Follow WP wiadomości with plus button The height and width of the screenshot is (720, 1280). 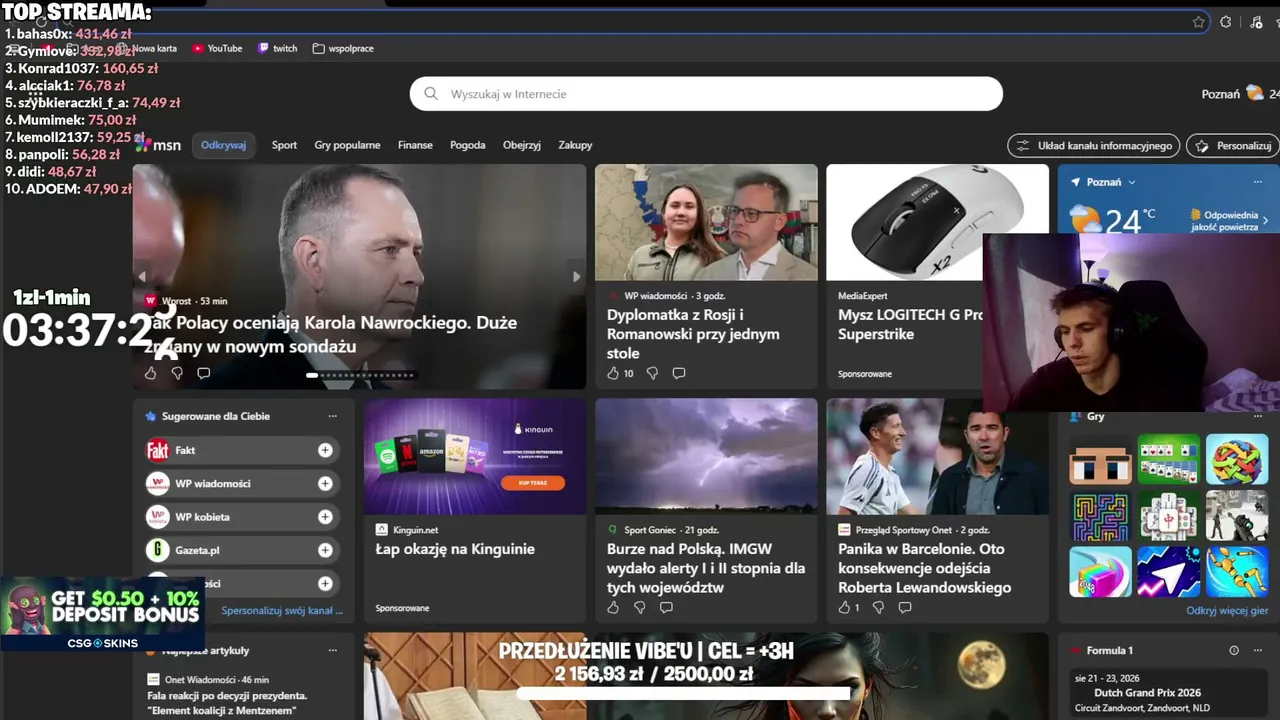click(x=325, y=484)
